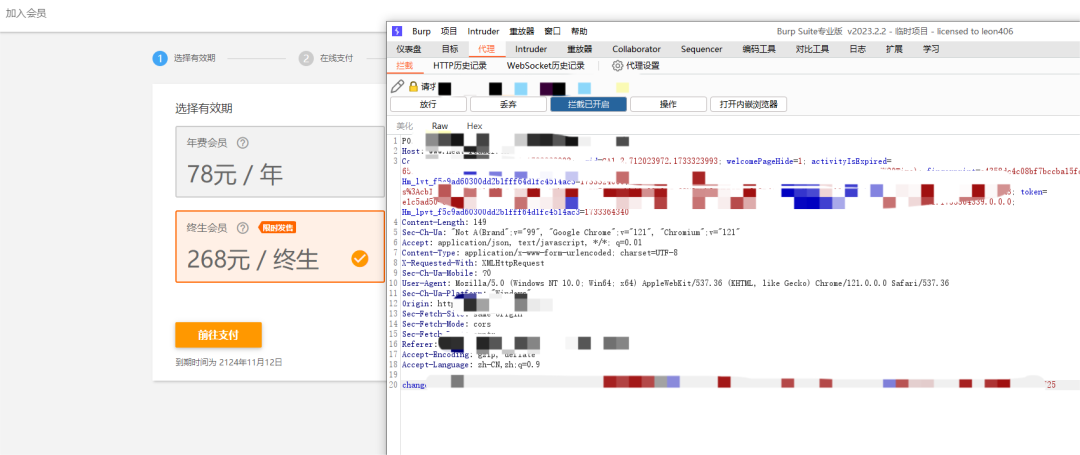The width and height of the screenshot is (1080, 455).
Task: Switch to the 仪表盘 tab
Action: coord(409,49)
